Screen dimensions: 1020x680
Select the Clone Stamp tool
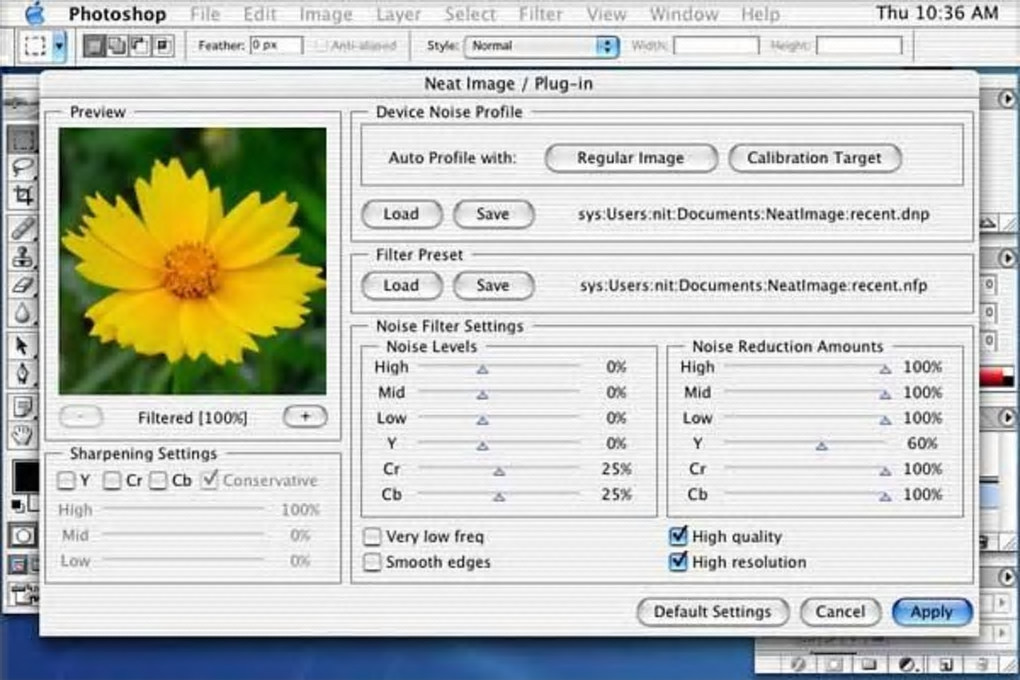click(22, 256)
